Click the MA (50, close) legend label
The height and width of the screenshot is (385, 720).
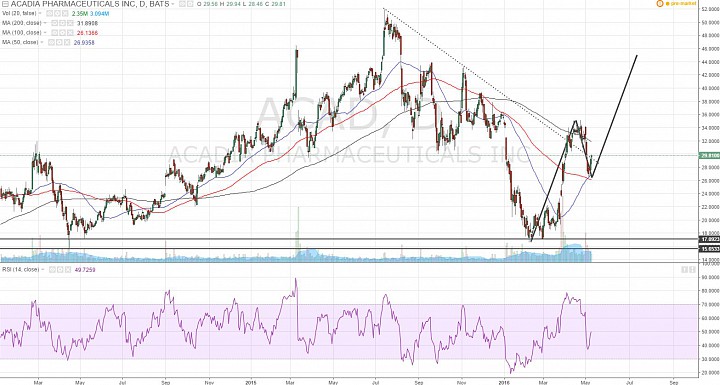tap(20, 43)
